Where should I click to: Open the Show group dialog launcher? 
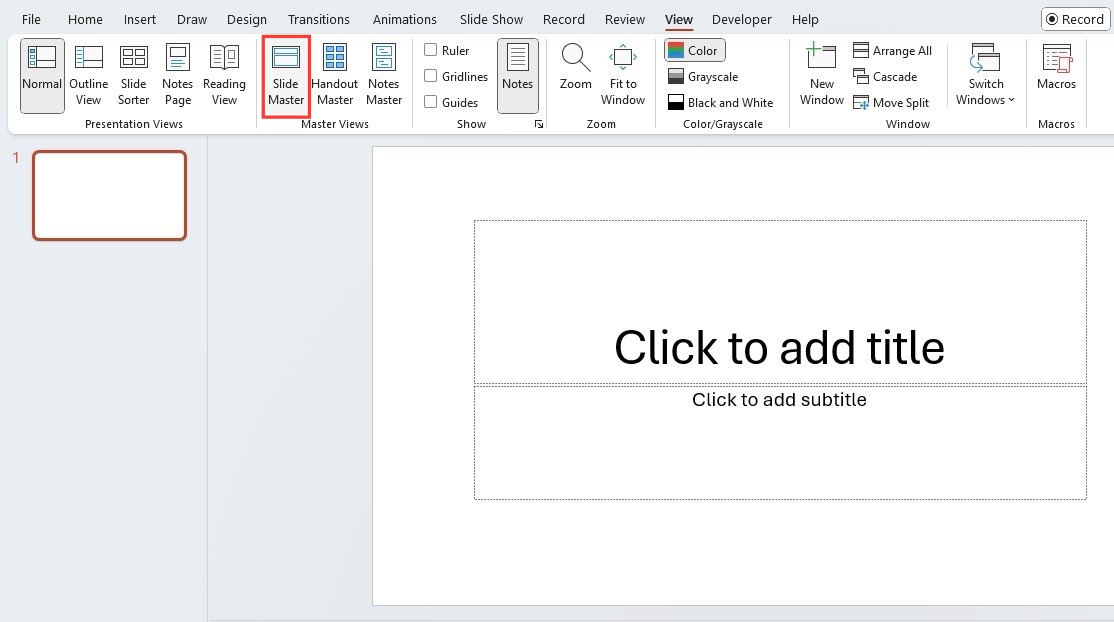pos(539,124)
